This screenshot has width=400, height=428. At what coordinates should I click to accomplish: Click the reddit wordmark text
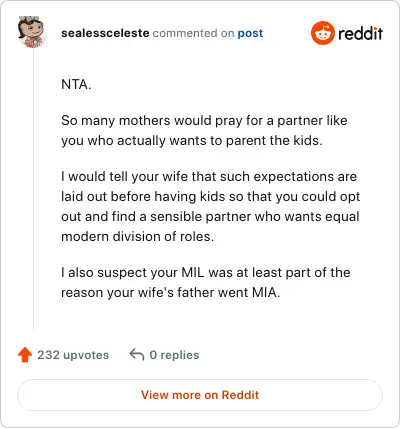tap(360, 33)
